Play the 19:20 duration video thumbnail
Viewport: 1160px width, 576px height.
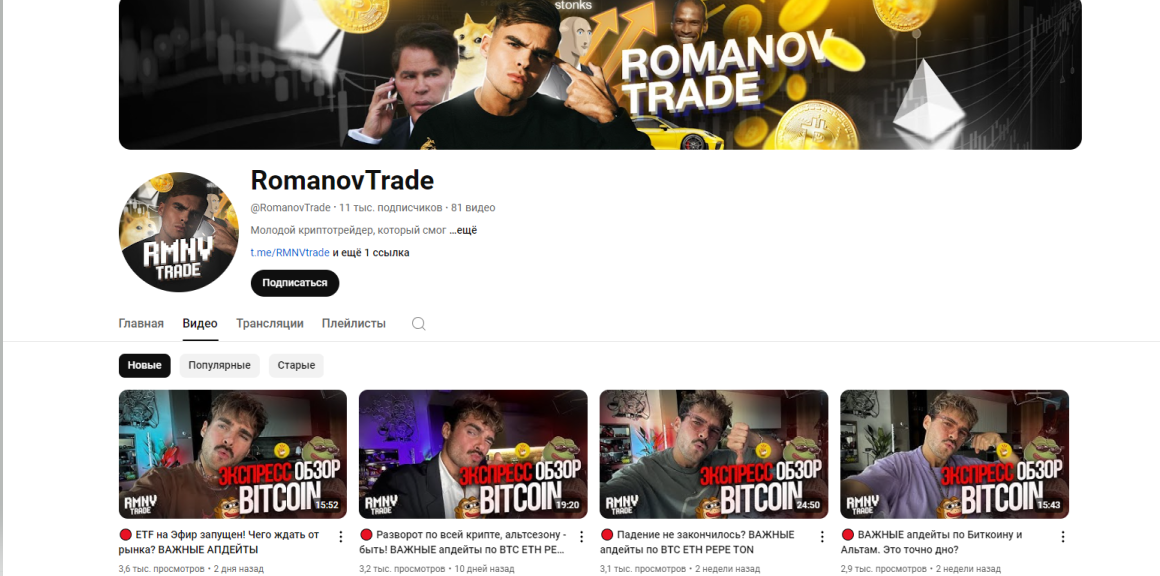point(473,454)
